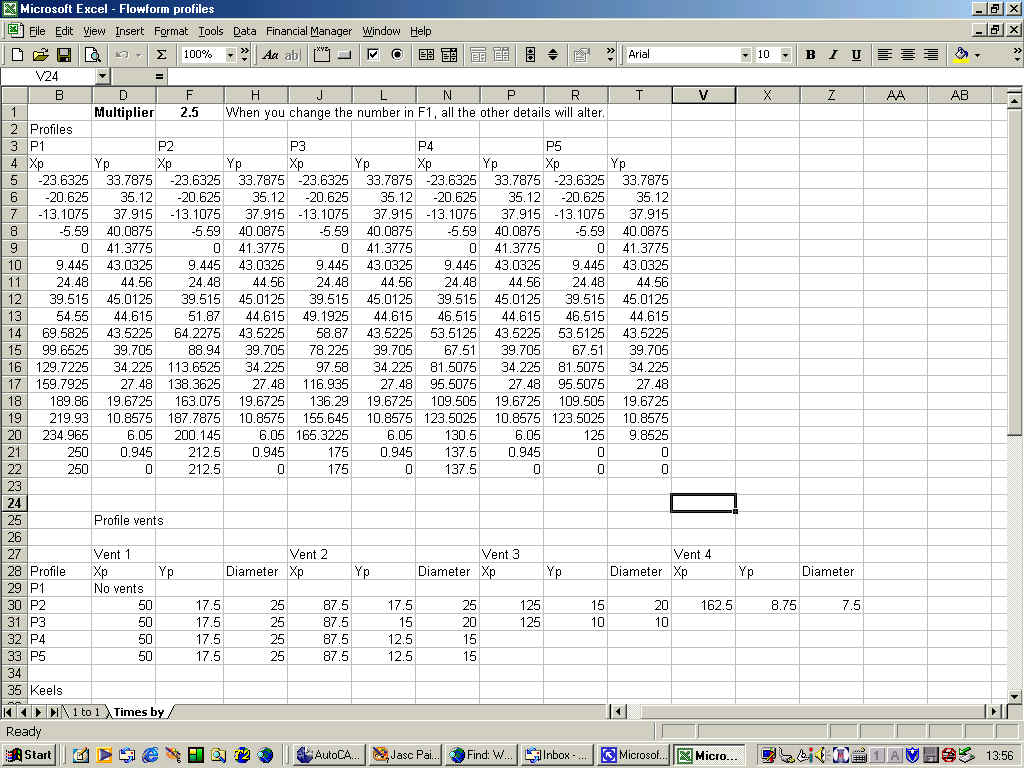Select the Option Button form control tool
Viewport: 1024px width, 768px height.
(396, 55)
